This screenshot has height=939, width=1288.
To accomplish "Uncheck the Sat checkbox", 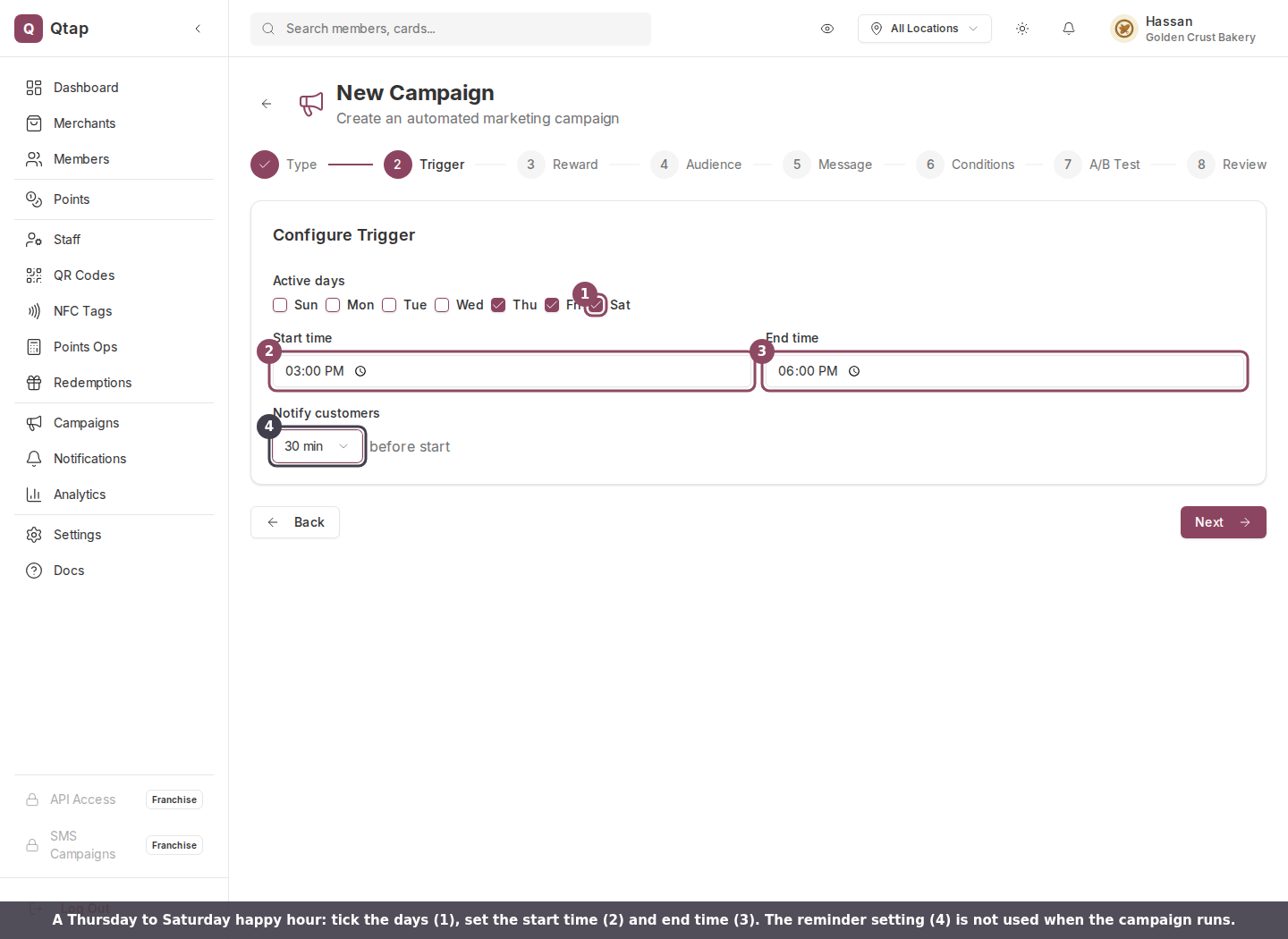I will (596, 305).
